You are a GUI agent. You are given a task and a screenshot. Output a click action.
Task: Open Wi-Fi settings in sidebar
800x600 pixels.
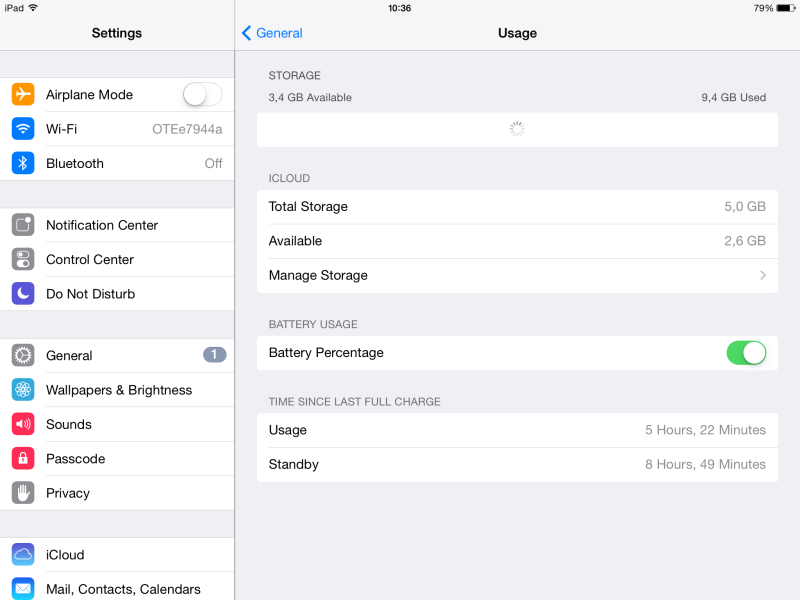coord(117,129)
